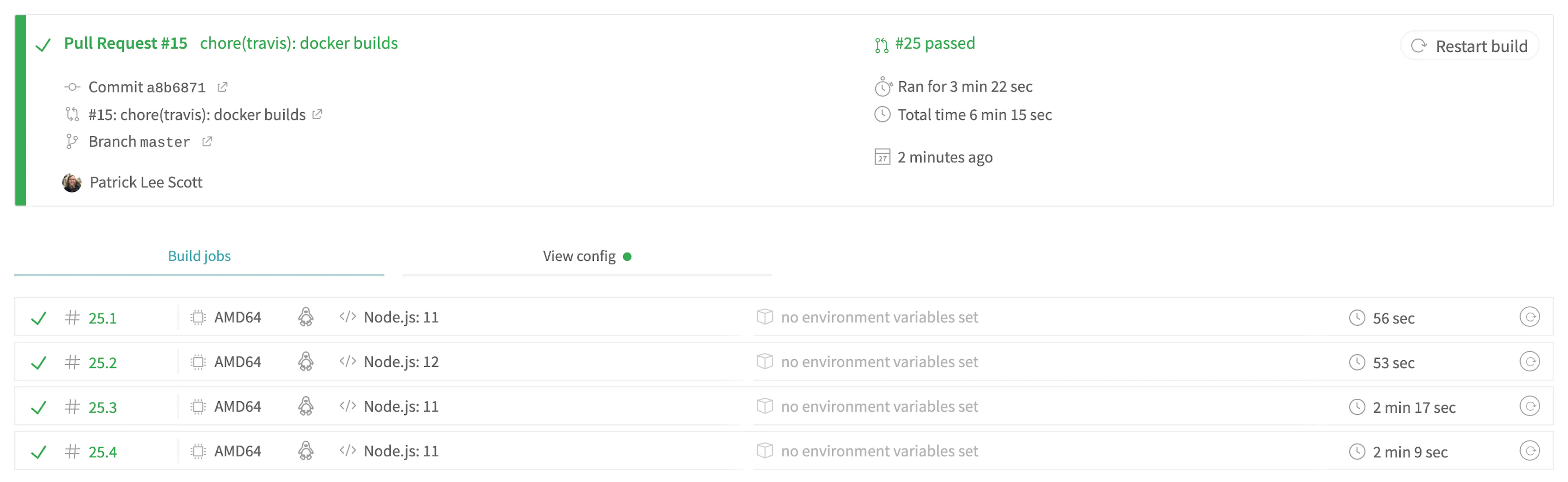Open commit a8b6871 external link icon
Viewport: 1568px width, 482px height.
coord(222,87)
